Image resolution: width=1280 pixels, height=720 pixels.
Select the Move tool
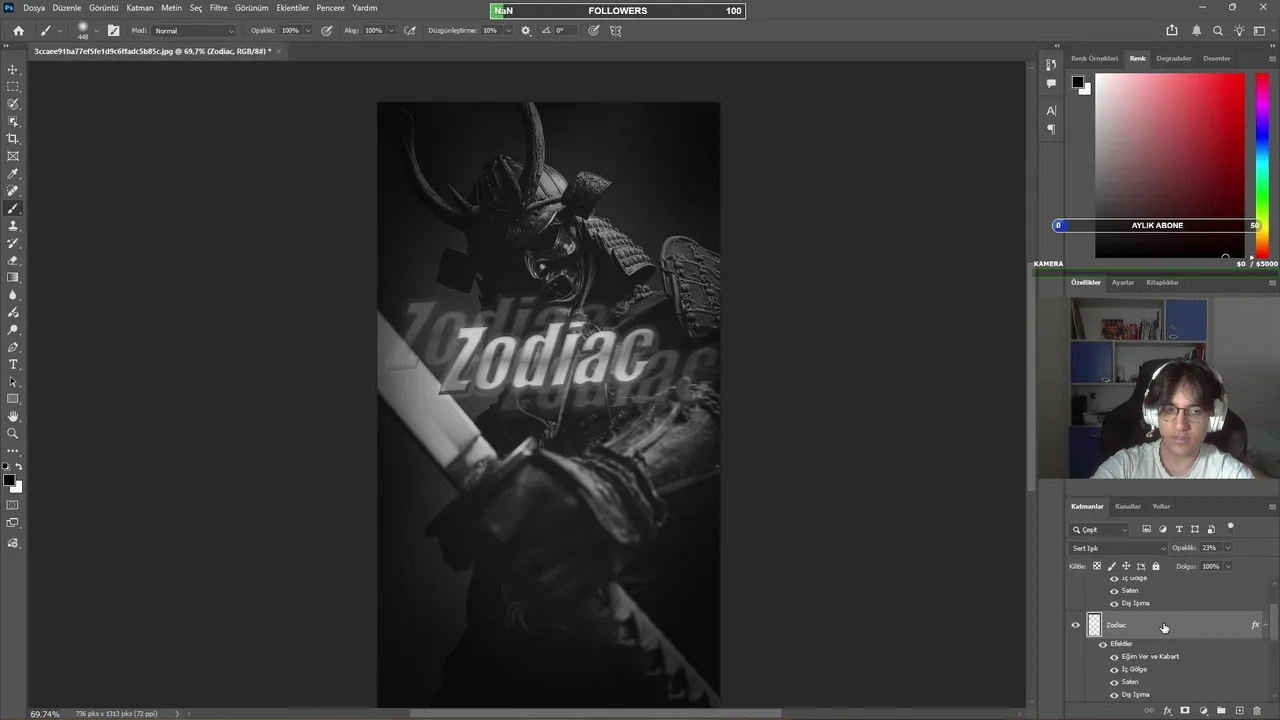pyautogui.click(x=13, y=70)
